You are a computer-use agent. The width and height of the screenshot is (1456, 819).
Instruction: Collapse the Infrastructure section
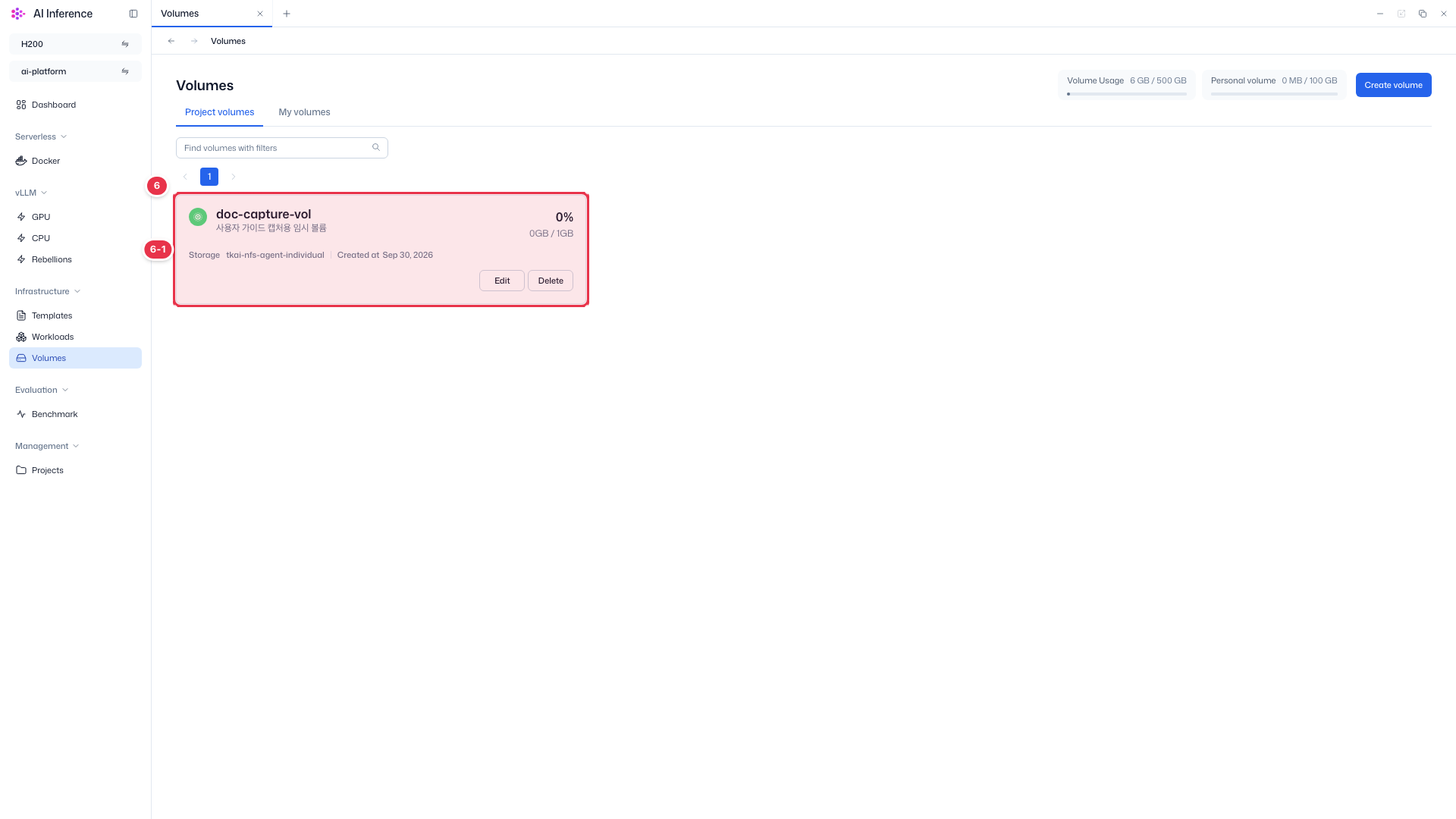click(x=48, y=291)
